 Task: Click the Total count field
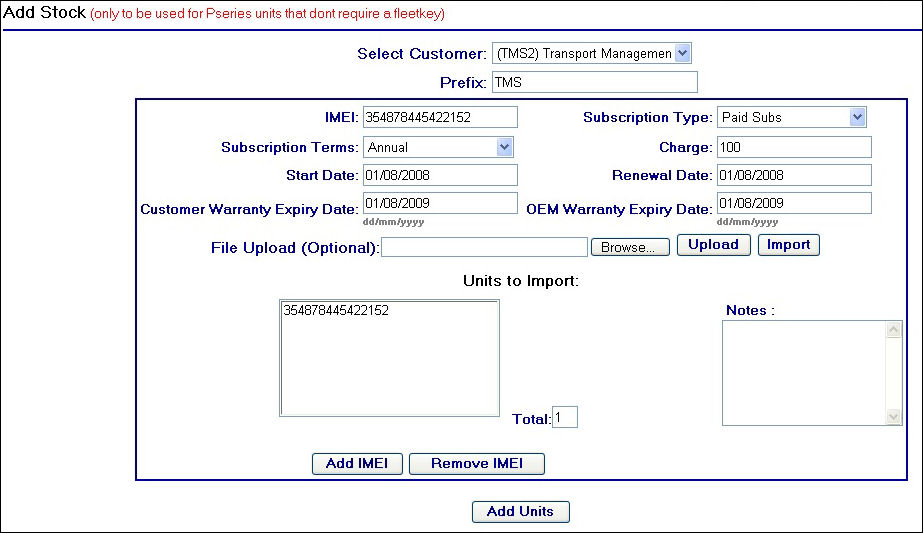tap(565, 417)
